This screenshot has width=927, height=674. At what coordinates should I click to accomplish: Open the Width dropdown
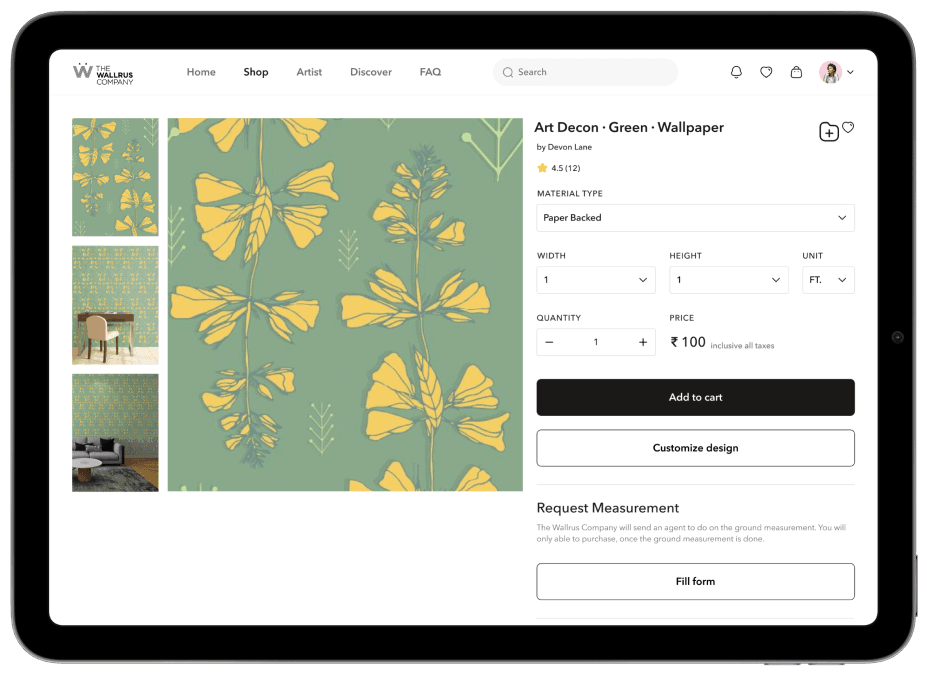(596, 280)
